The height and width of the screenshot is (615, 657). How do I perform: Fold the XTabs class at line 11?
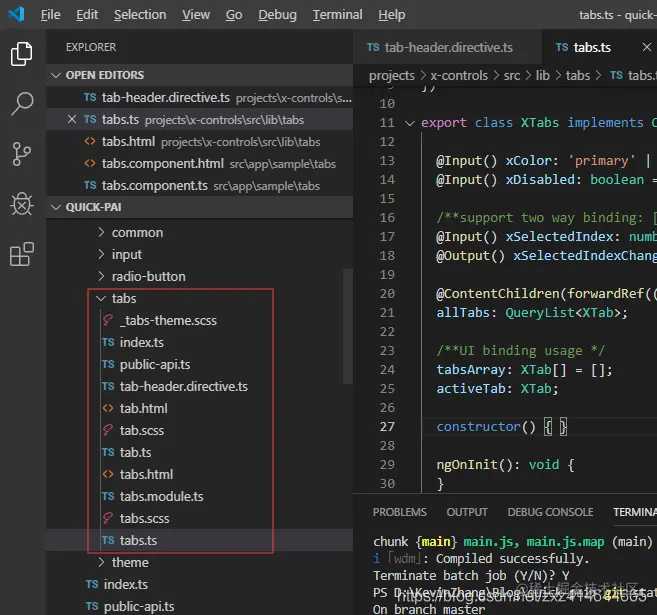[410, 123]
